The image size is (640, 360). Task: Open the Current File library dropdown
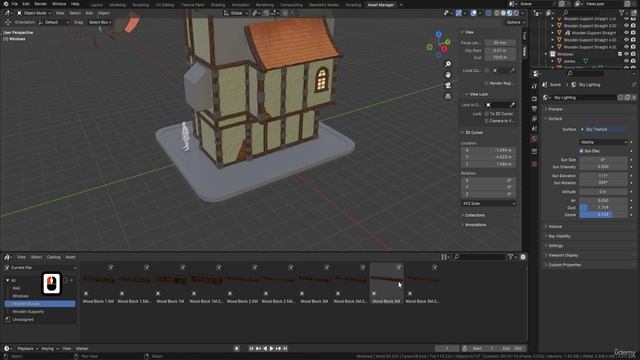[x=40, y=268]
